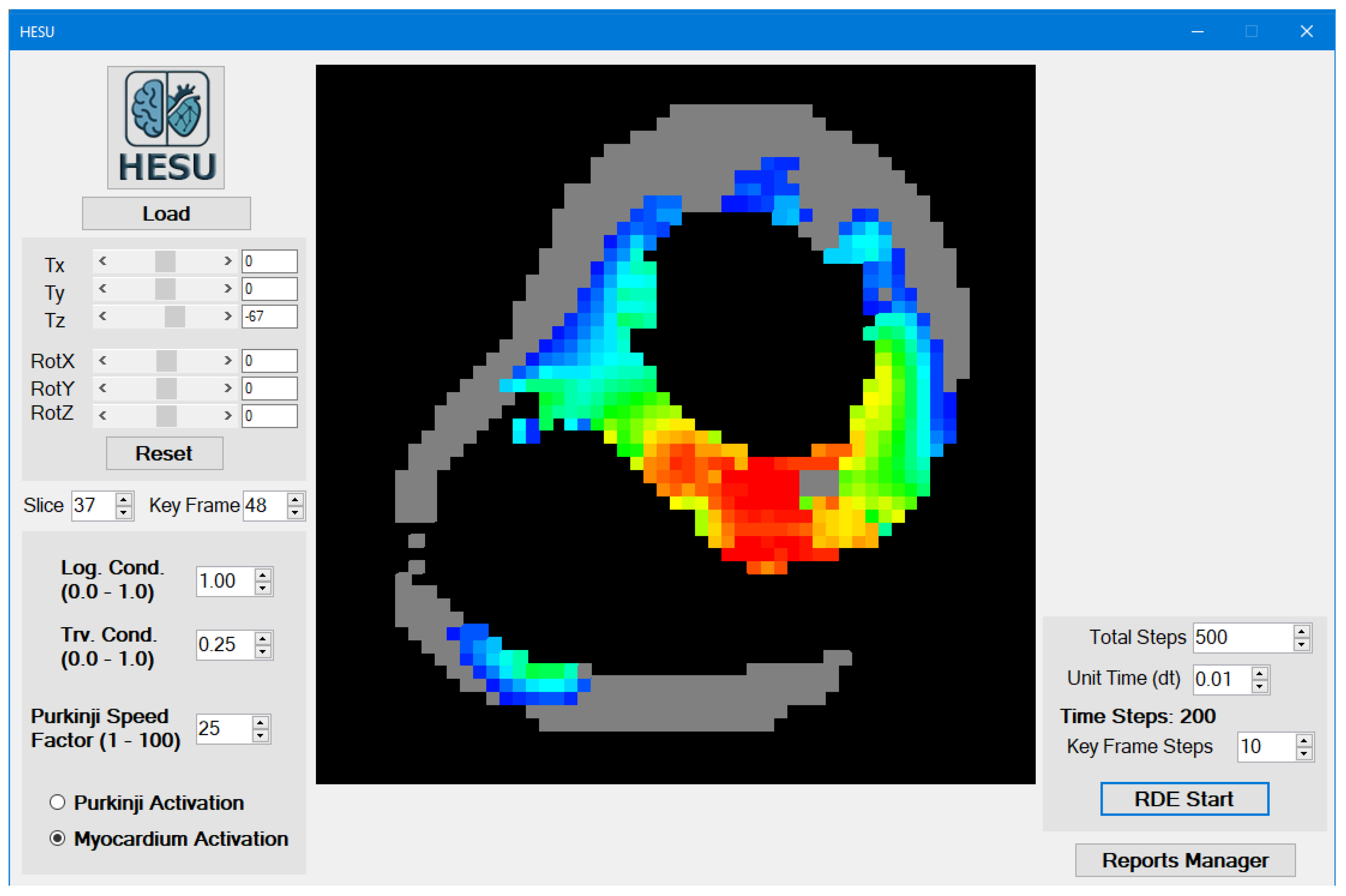Image resolution: width=1346 pixels, height=896 pixels.
Task: Click the Tz slider thumb
Action: tap(175, 316)
